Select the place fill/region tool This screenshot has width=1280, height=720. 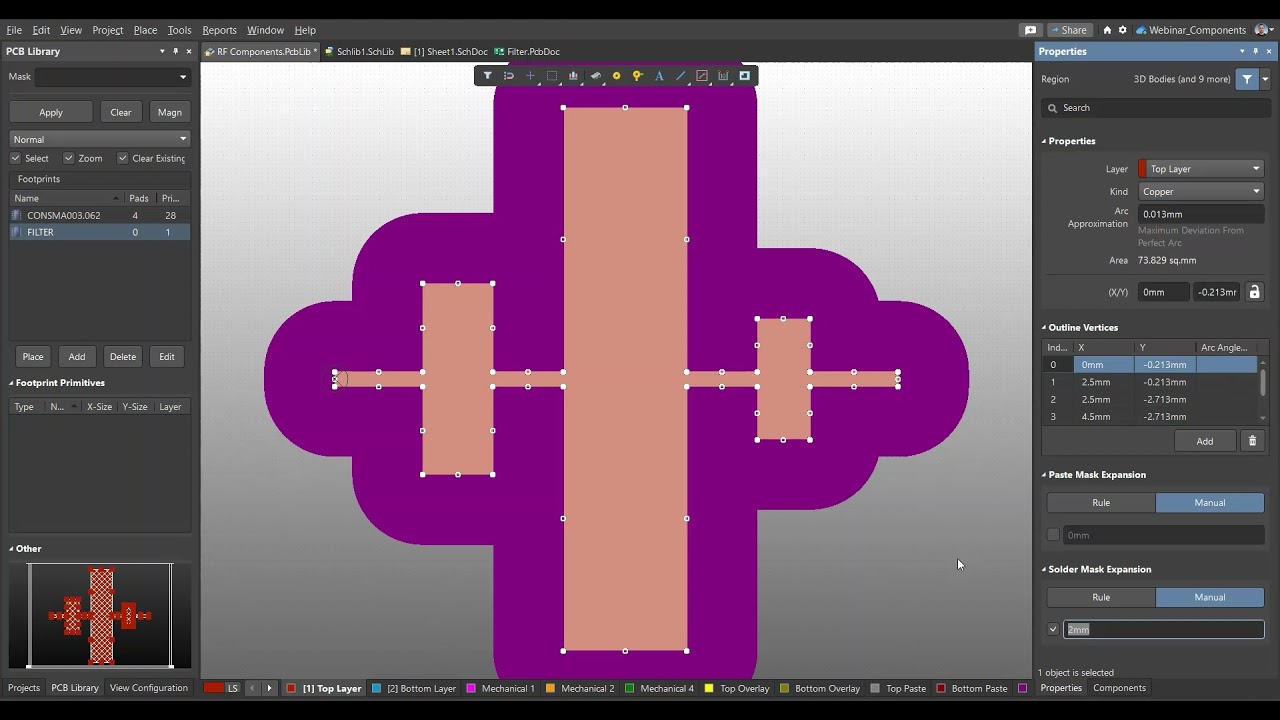pyautogui.click(x=745, y=76)
